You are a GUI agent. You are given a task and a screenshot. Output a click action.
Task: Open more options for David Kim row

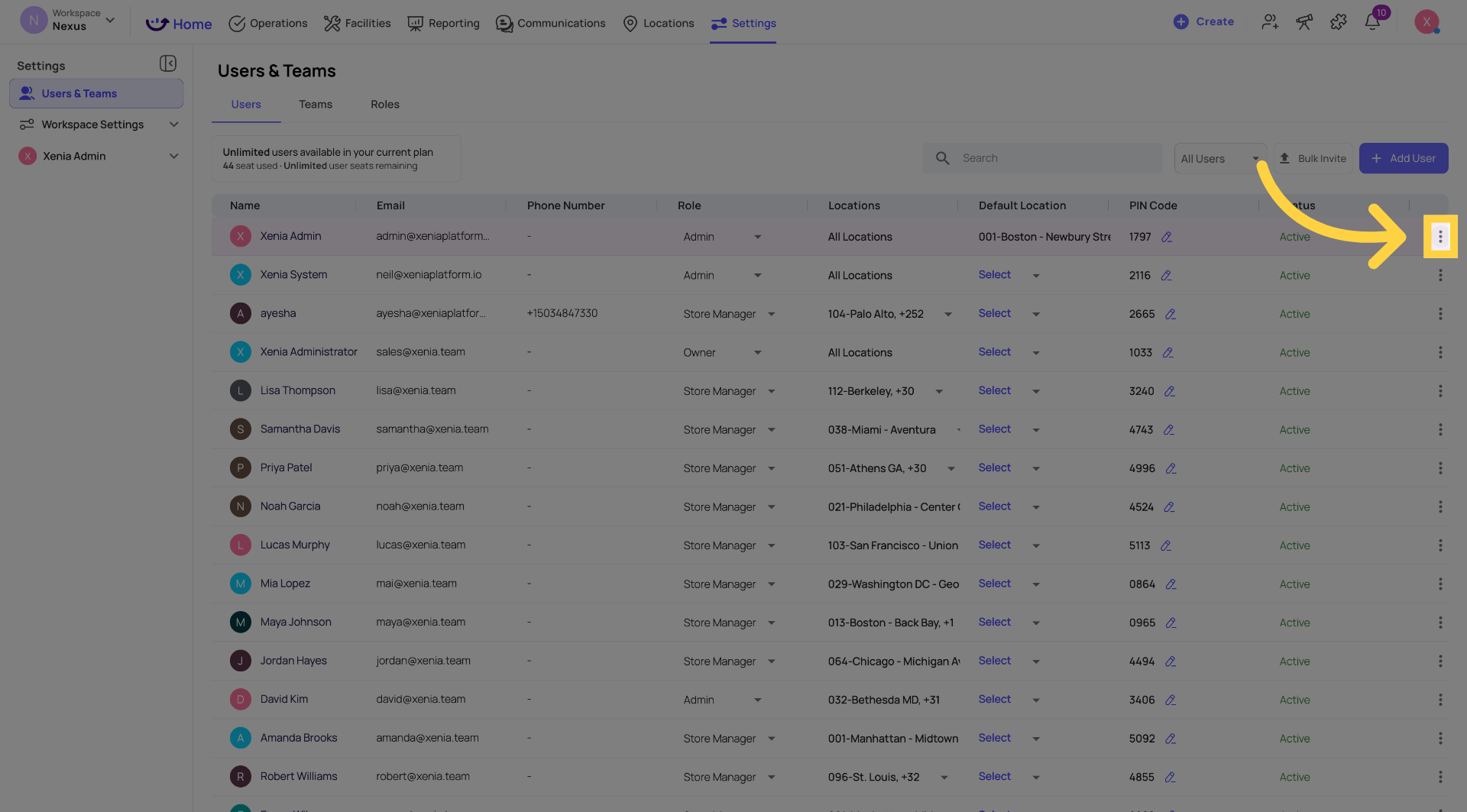1440,700
